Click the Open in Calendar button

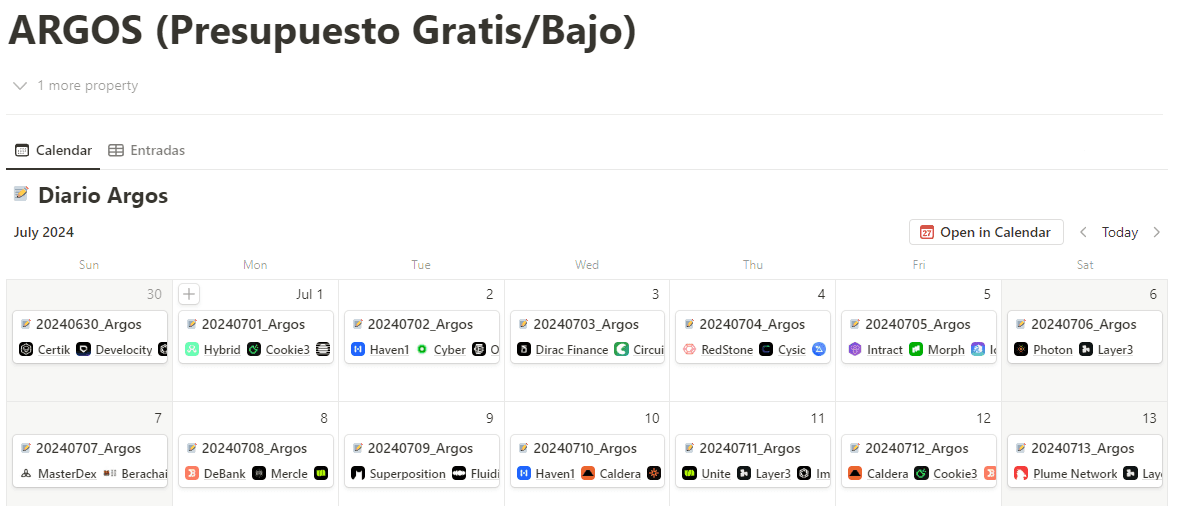click(986, 232)
